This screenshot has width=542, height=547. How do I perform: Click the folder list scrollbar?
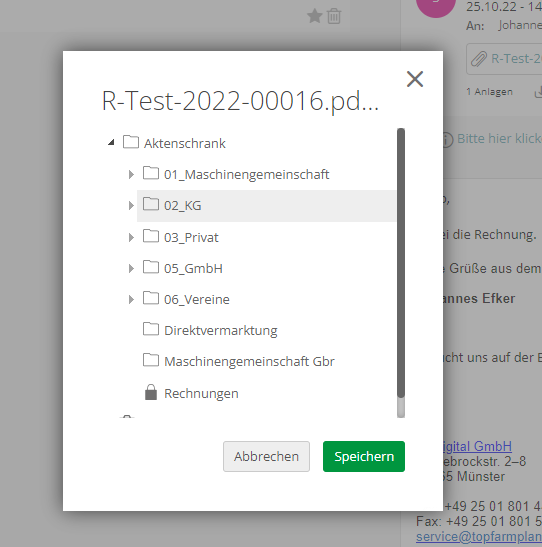click(401, 263)
